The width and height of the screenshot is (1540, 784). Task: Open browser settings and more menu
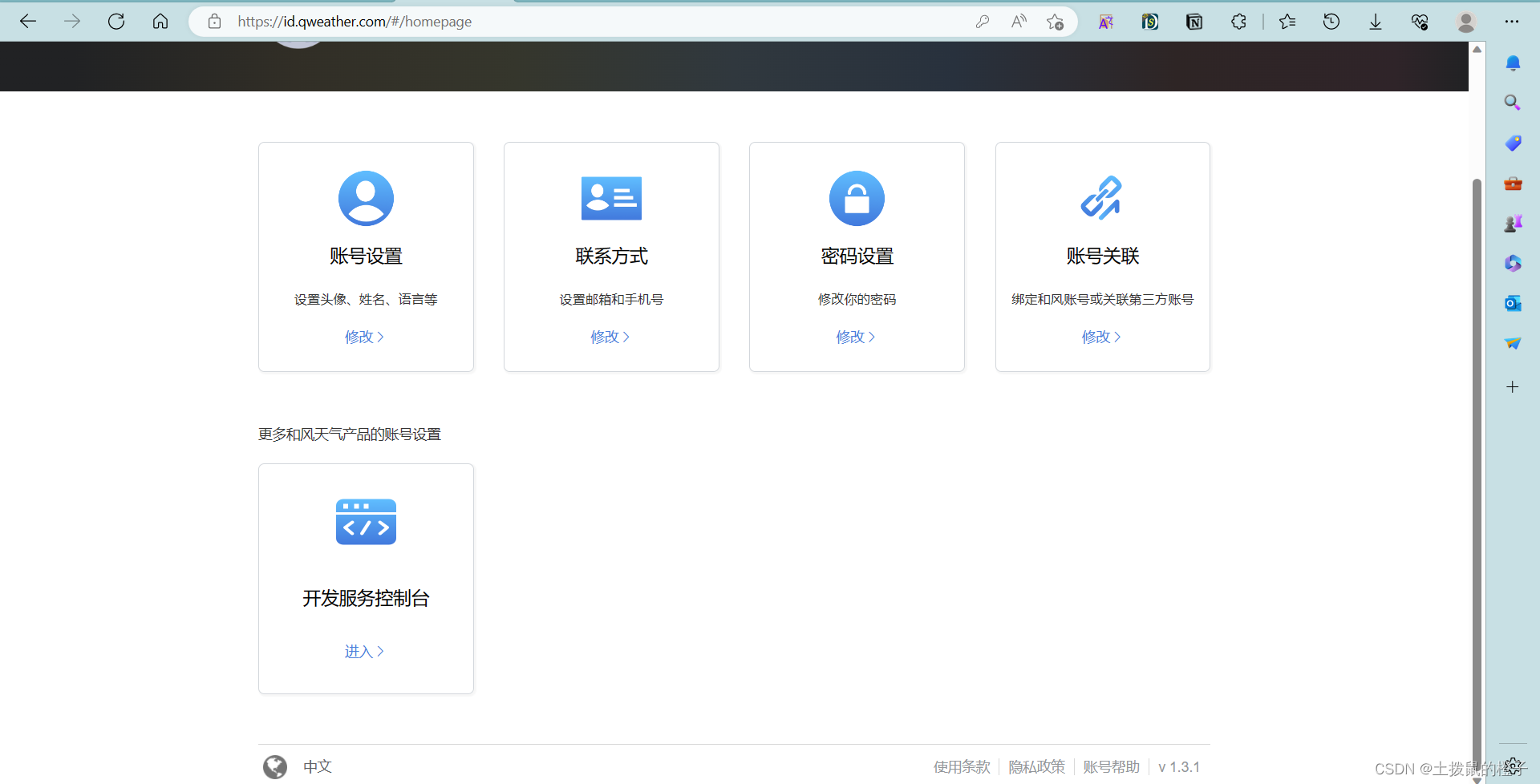[1512, 22]
